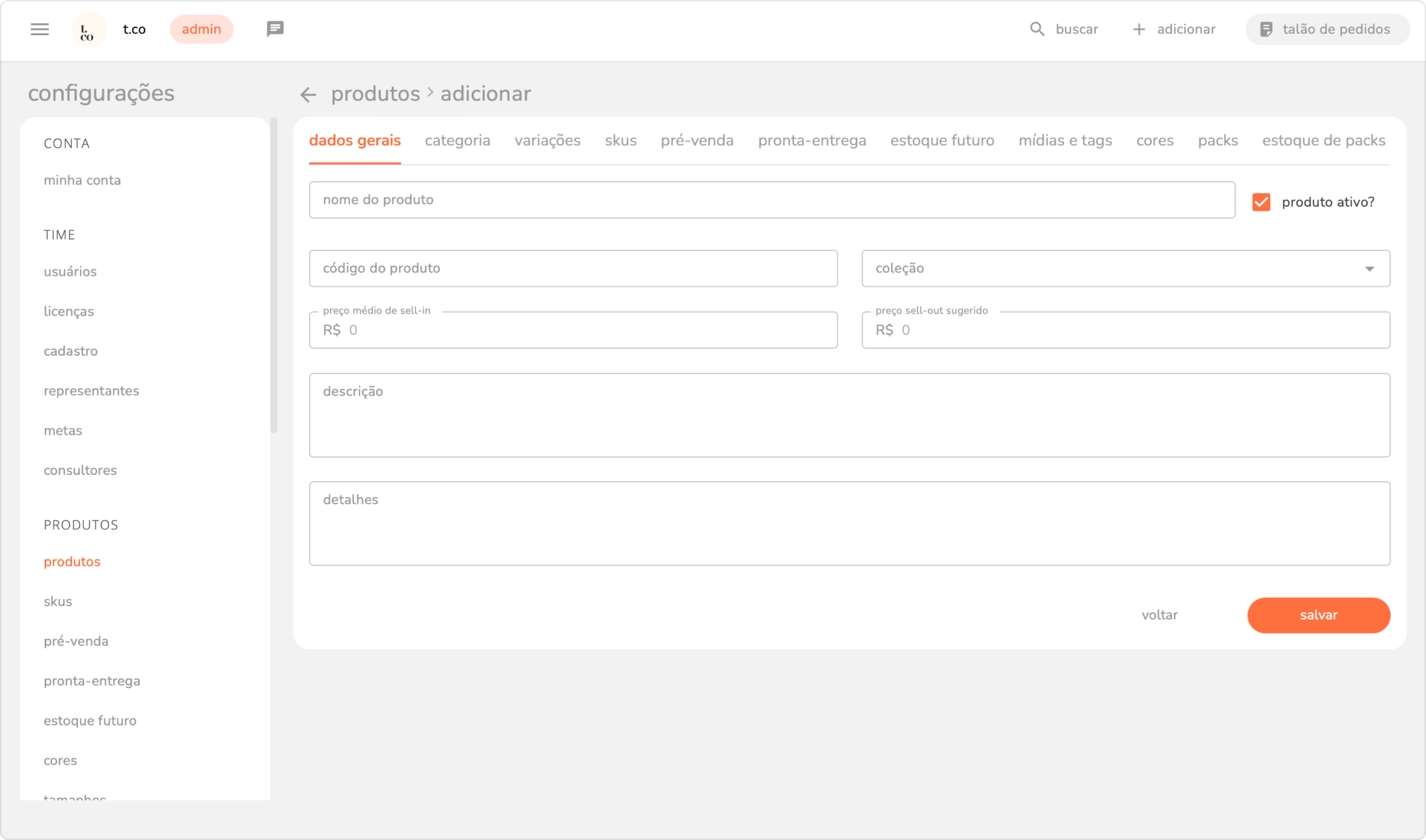The width and height of the screenshot is (1426, 840).
Task: Click the descrição text area
Action: [849, 415]
